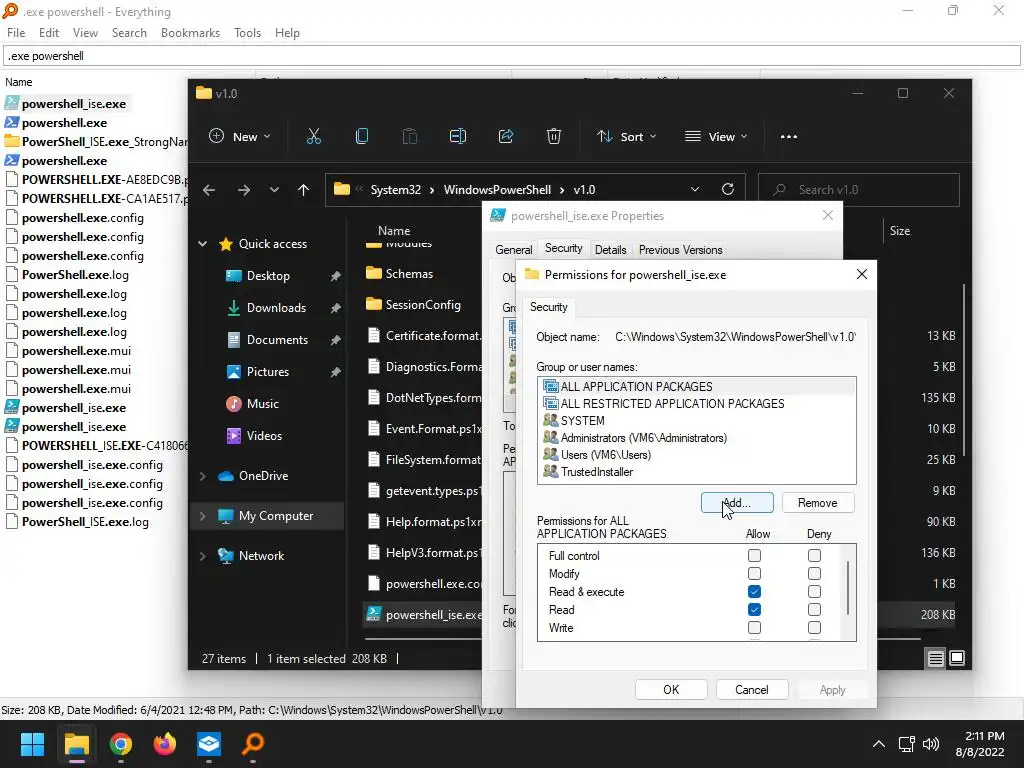Switch to Previous Versions tab
1024x768 pixels.
[680, 249]
